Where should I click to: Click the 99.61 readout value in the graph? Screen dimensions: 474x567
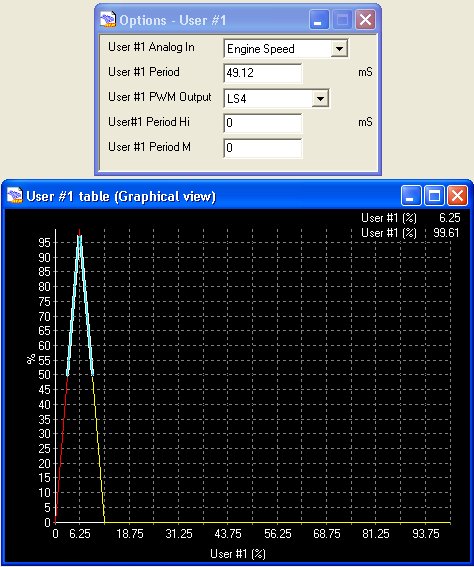(446, 233)
